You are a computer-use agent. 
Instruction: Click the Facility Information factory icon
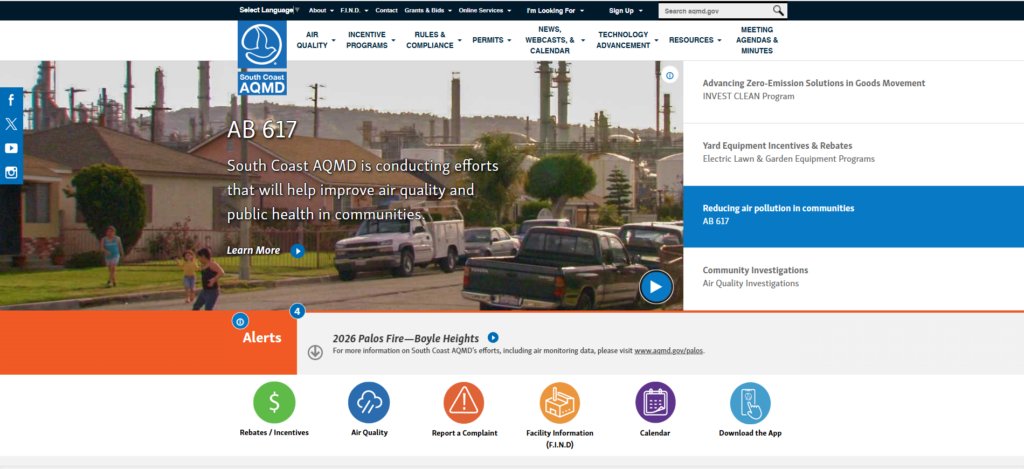[x=560, y=402]
